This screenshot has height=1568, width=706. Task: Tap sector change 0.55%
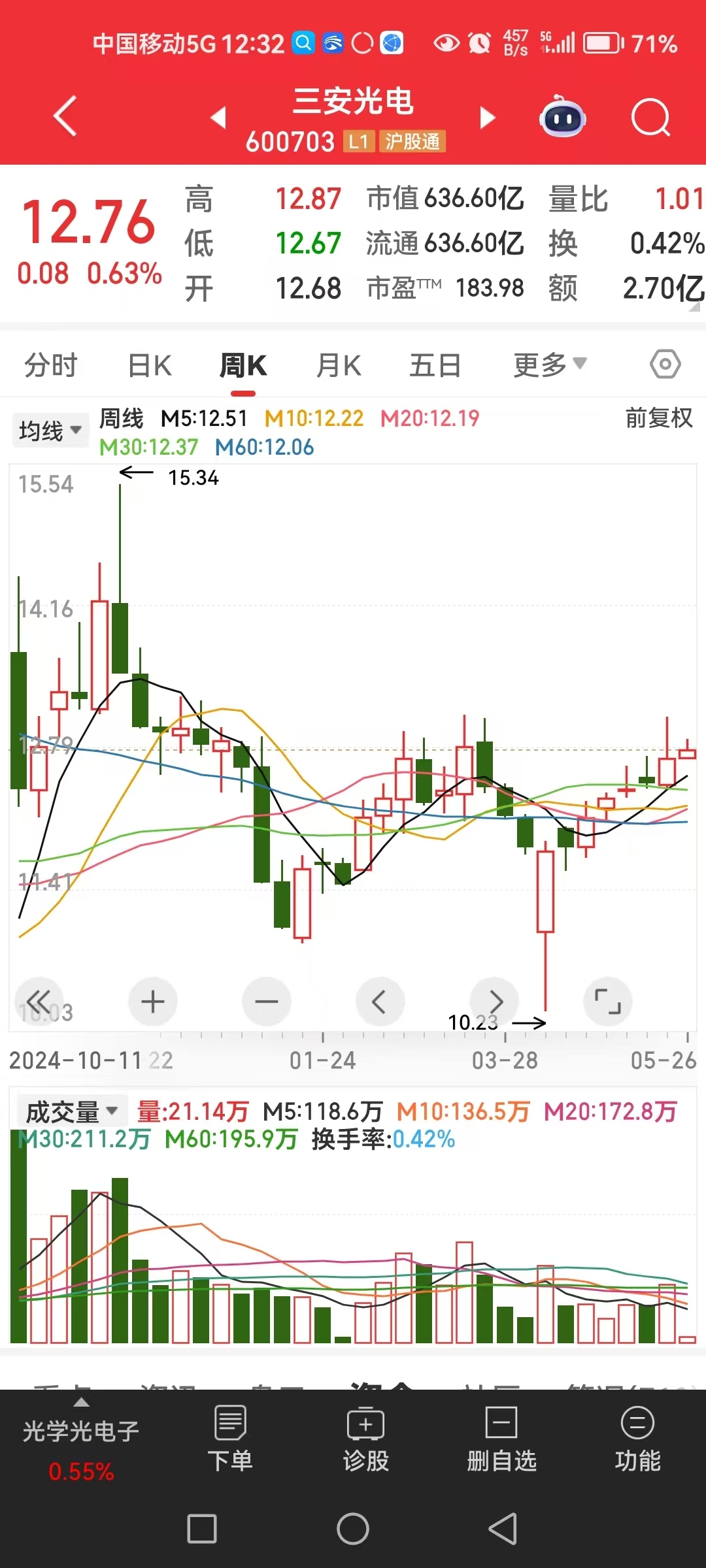tap(81, 1472)
